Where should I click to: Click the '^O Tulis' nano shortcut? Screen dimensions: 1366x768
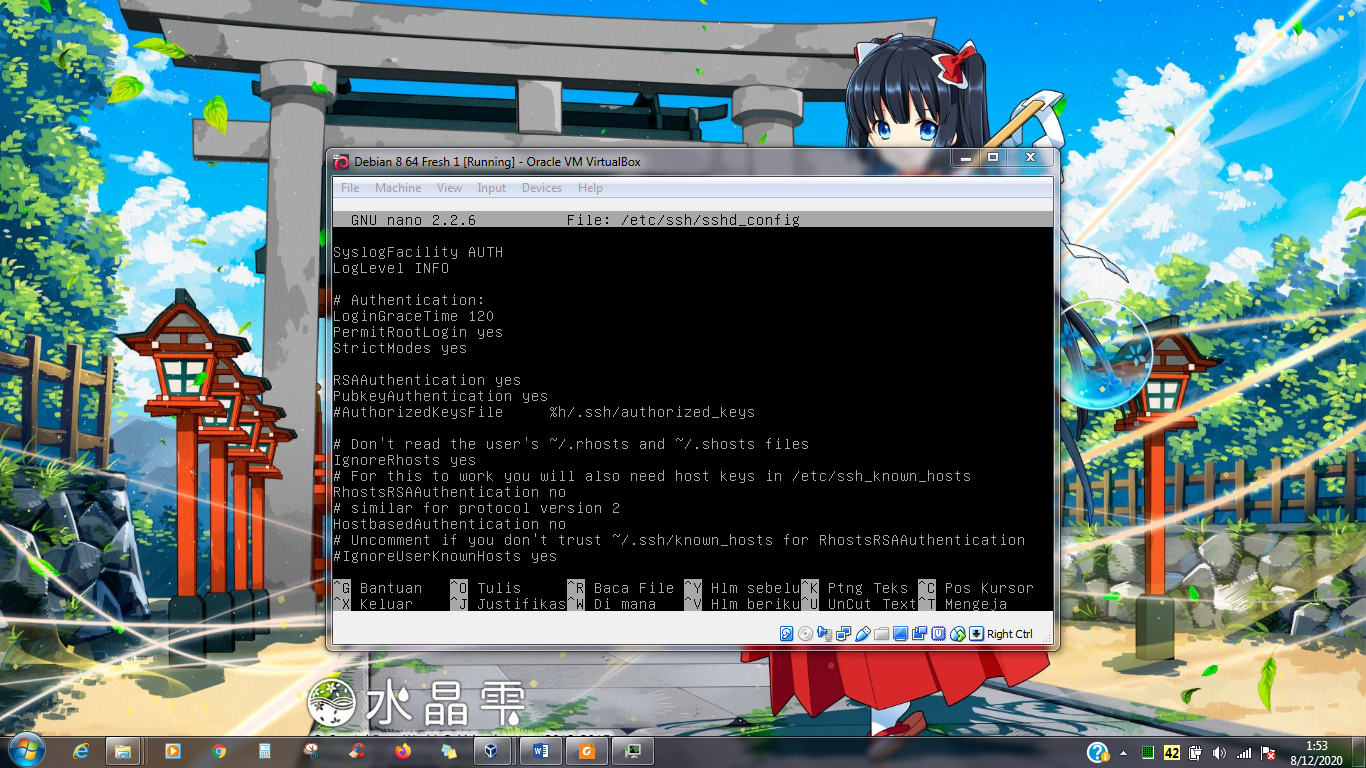point(485,588)
